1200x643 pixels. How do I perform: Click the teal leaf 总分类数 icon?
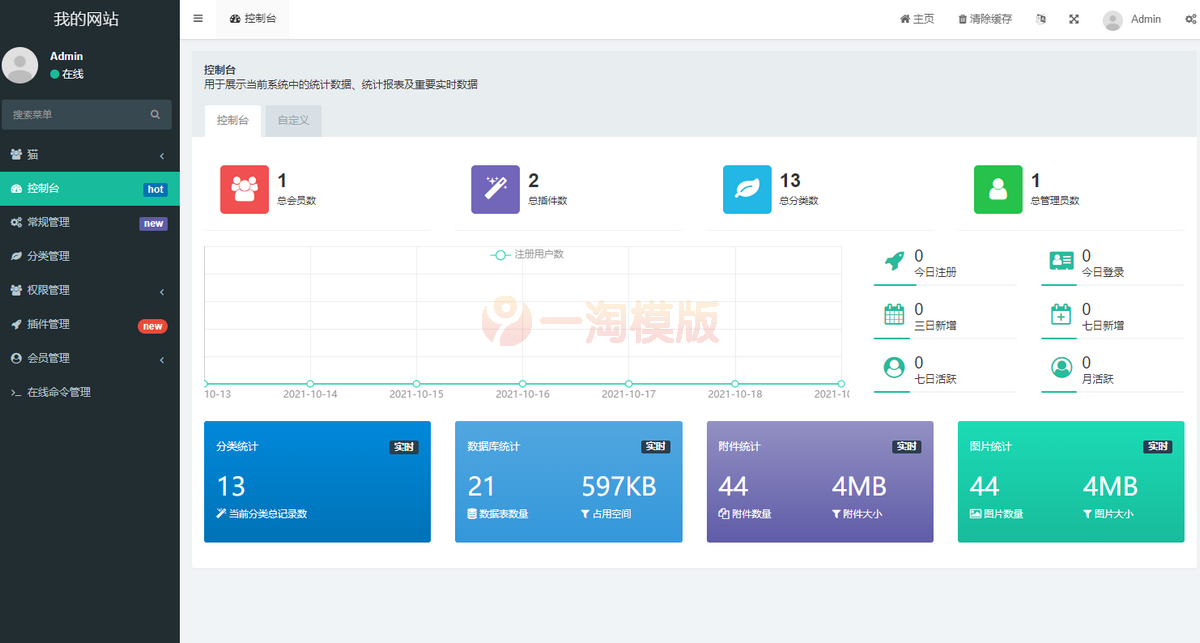[x=746, y=189]
